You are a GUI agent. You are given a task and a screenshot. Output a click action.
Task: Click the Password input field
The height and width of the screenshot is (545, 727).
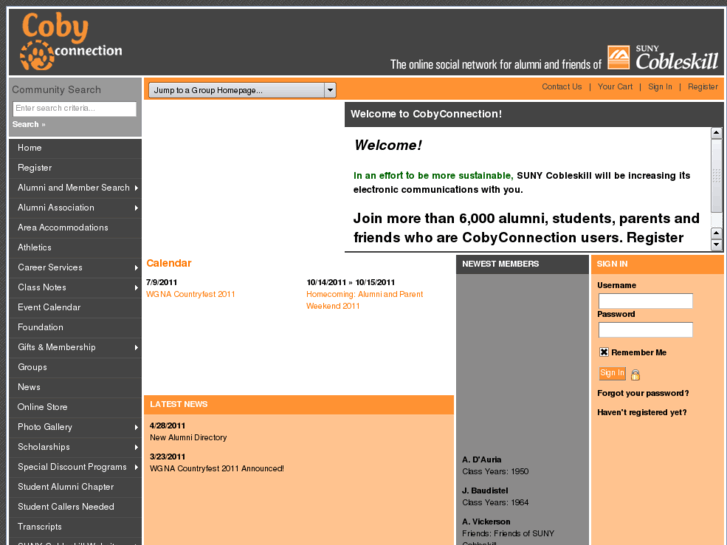pyautogui.click(x=645, y=330)
